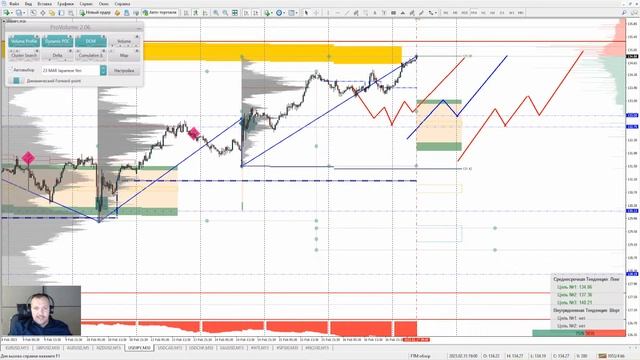This screenshot has height=360, width=640.
Task: Select the Crosshair tool
Action: tap(316, 13)
